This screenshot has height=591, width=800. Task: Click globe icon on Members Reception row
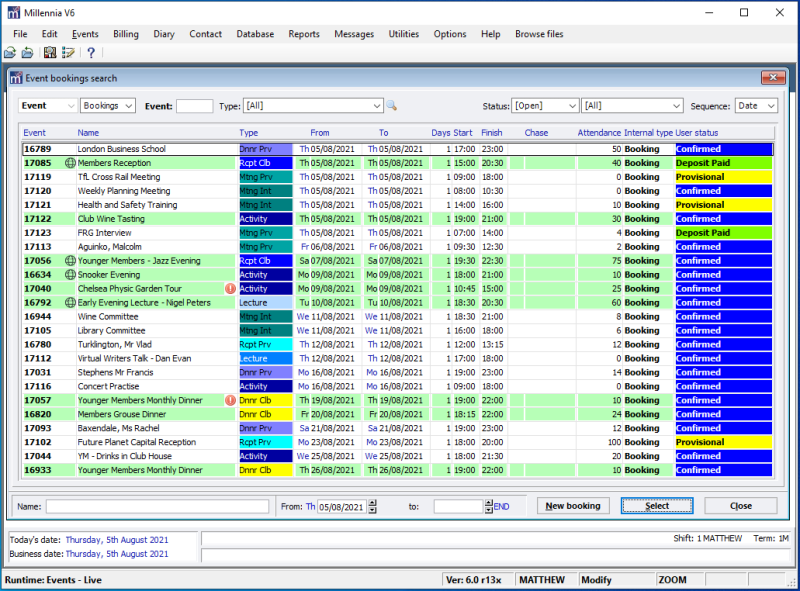tap(70, 163)
